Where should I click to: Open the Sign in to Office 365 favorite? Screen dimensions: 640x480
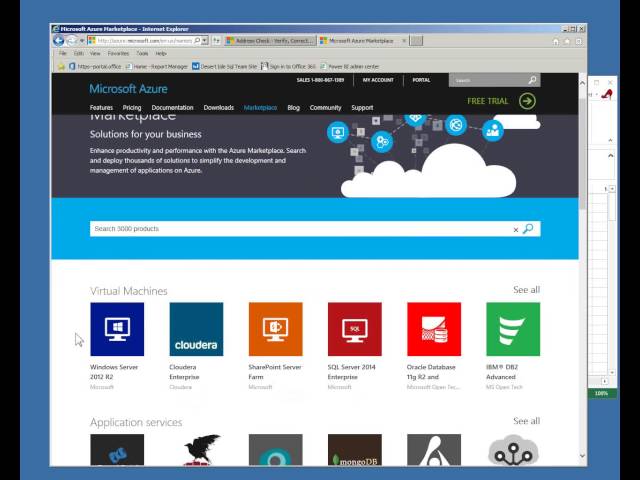288,66
